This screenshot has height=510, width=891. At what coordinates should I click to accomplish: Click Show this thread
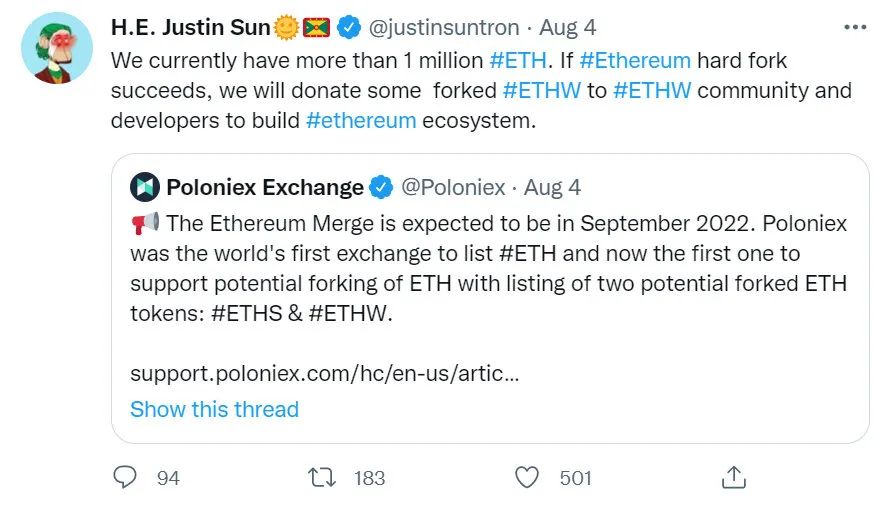click(x=214, y=409)
